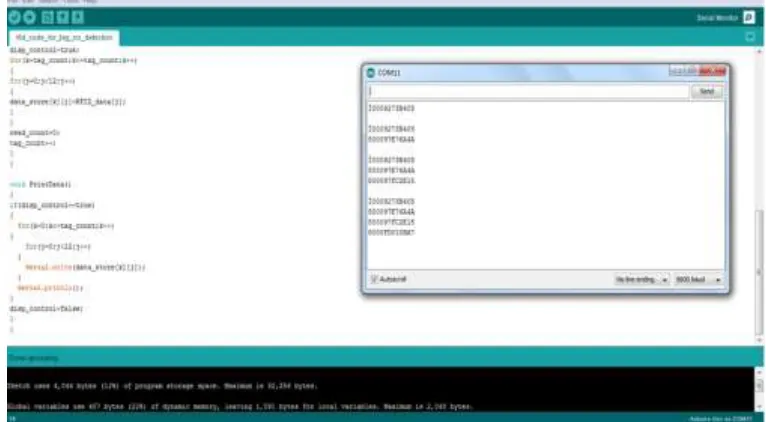
Task: Open the line ending dropdown
Action: tap(641, 279)
